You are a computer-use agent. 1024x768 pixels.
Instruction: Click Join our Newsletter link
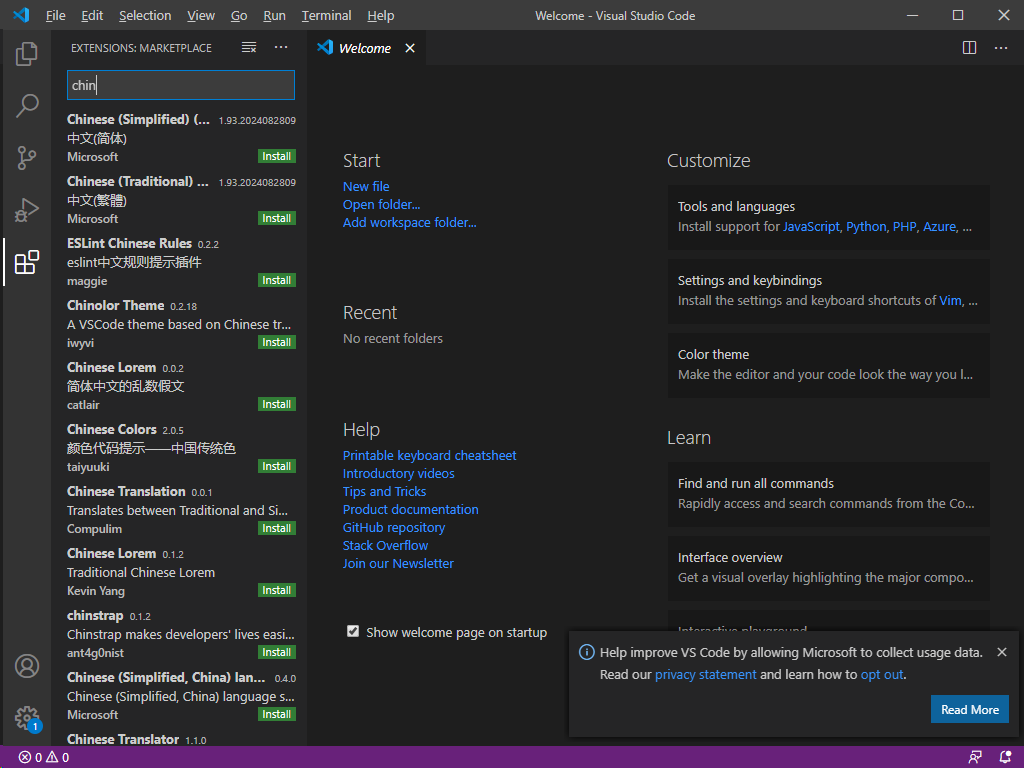click(398, 563)
